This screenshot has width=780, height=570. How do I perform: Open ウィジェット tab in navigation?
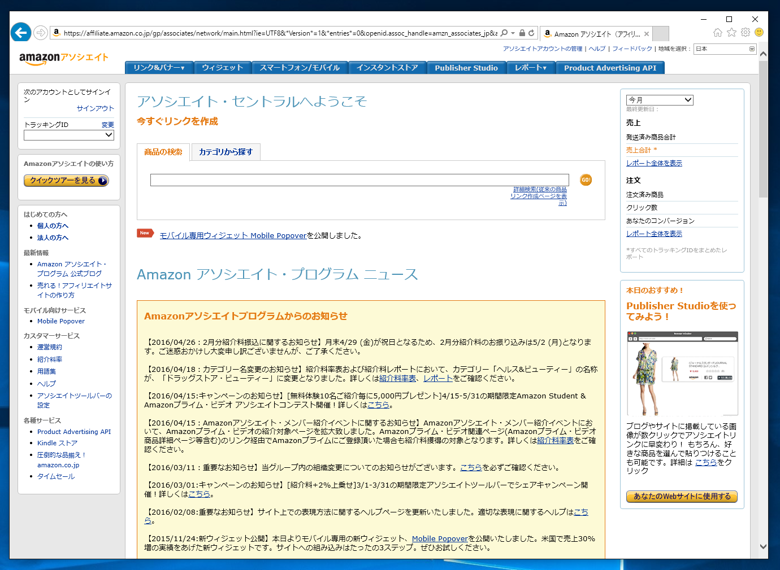point(222,68)
